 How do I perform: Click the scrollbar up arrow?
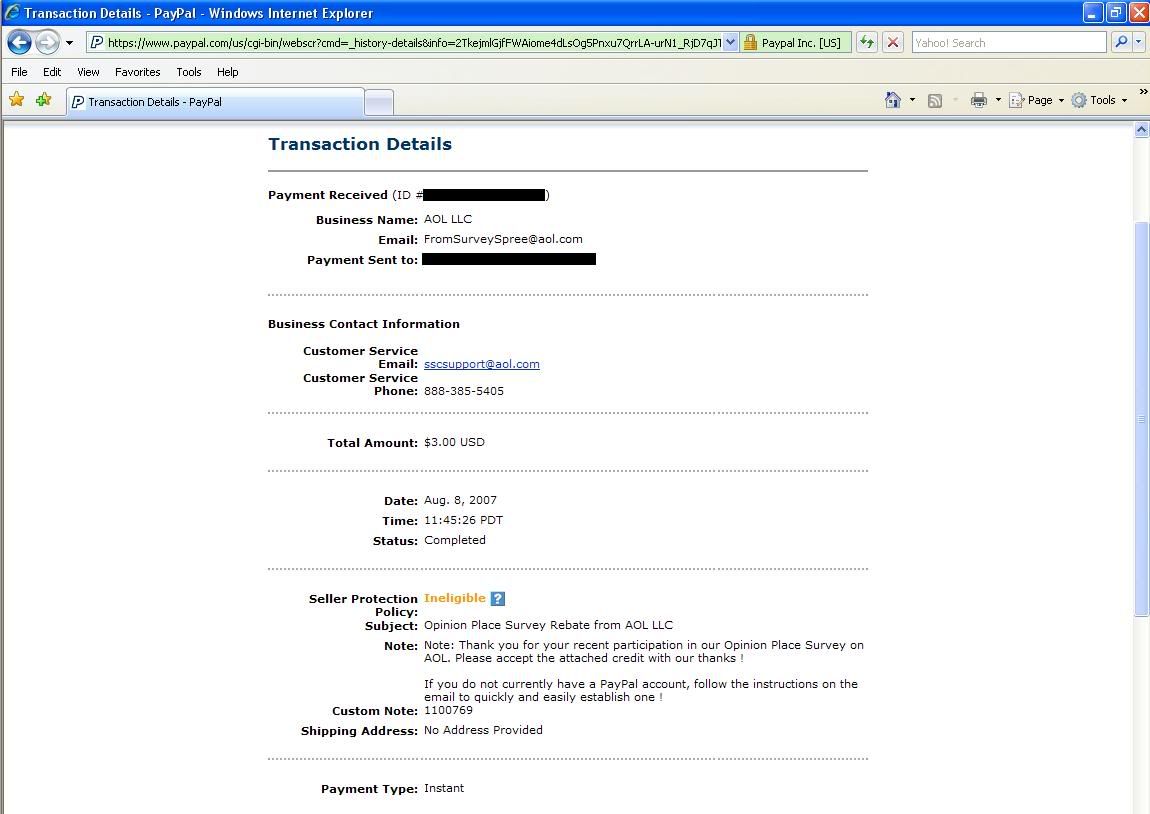tap(1141, 131)
